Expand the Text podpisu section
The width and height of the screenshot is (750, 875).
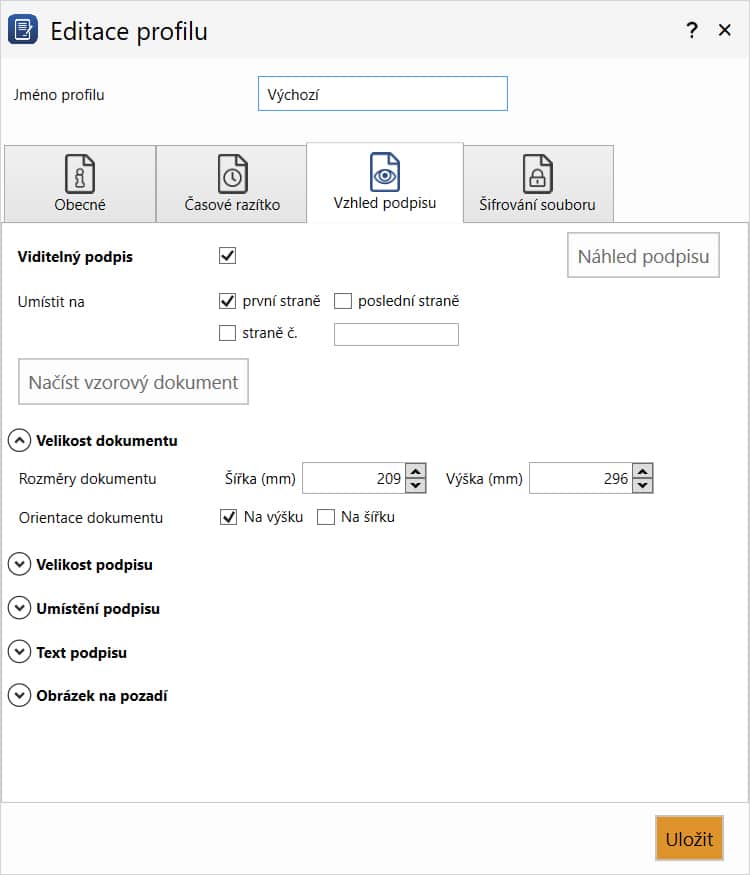20,652
